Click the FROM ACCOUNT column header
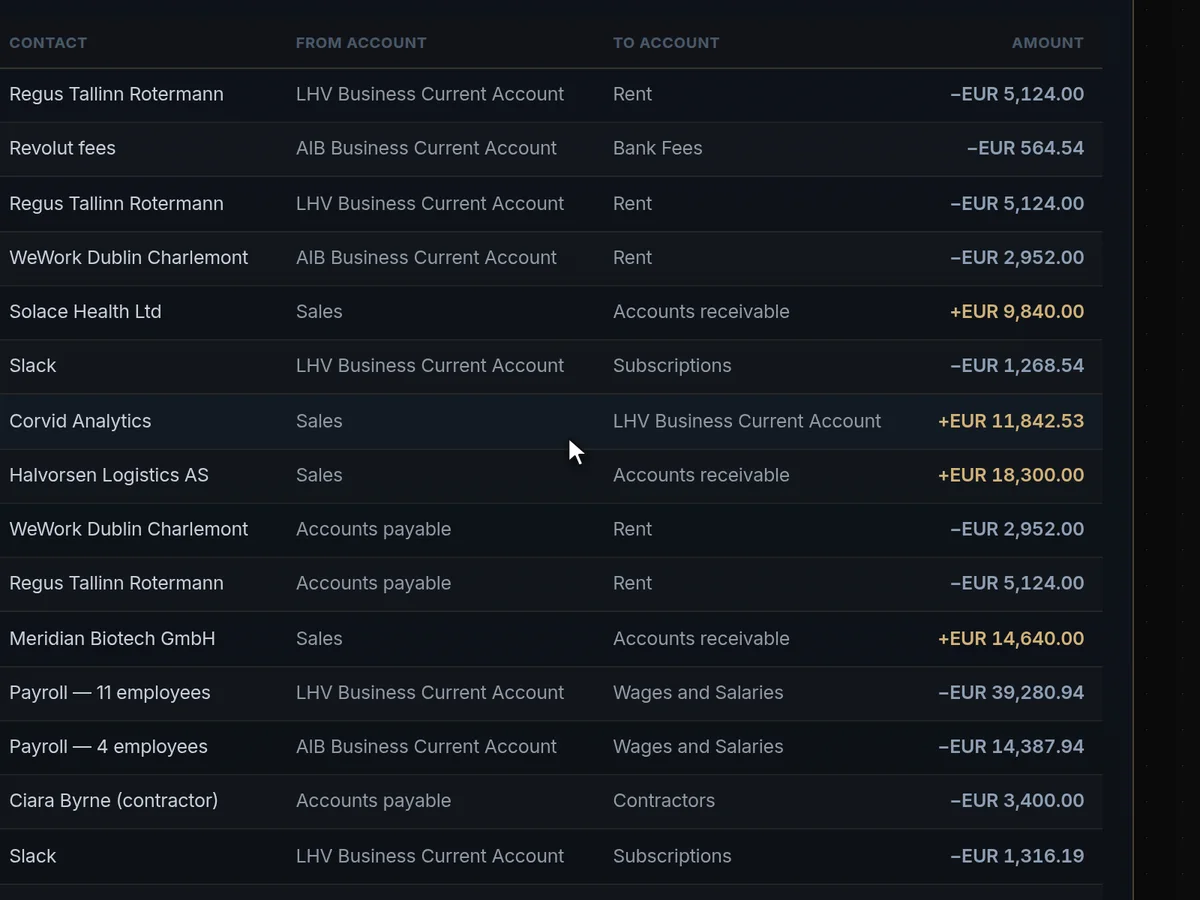This screenshot has height=900, width=1200. pos(361,43)
